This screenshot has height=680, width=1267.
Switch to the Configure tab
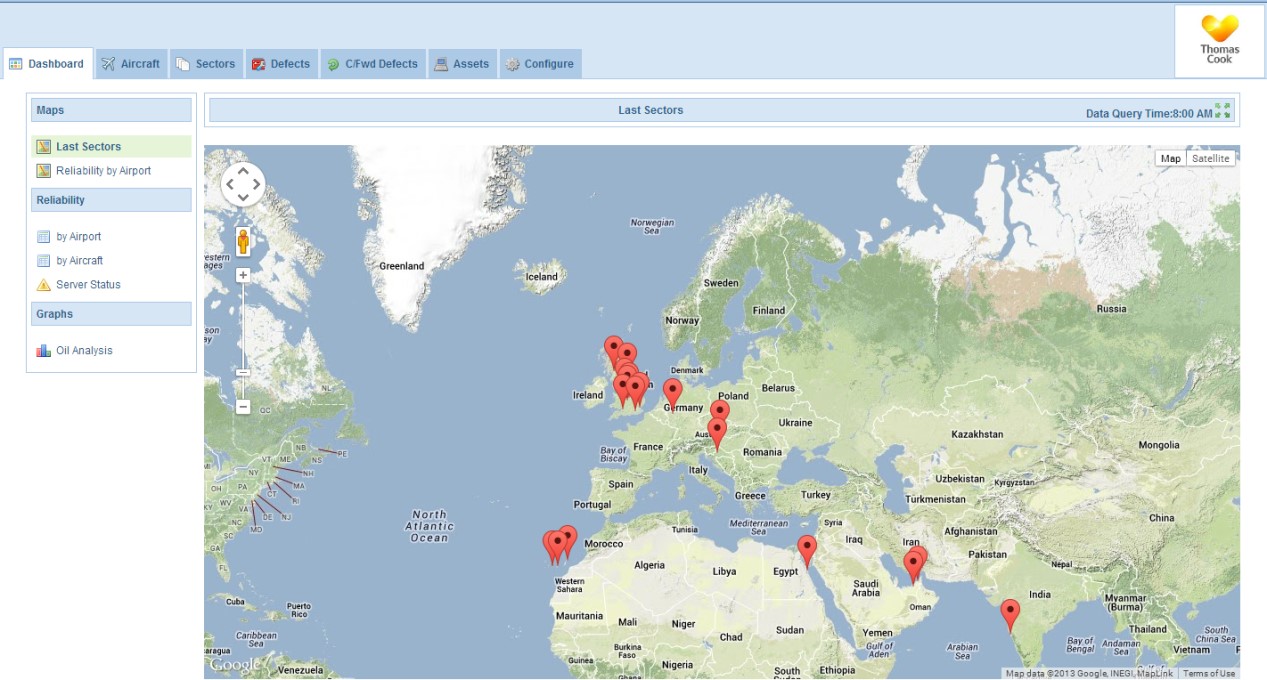[x=540, y=64]
